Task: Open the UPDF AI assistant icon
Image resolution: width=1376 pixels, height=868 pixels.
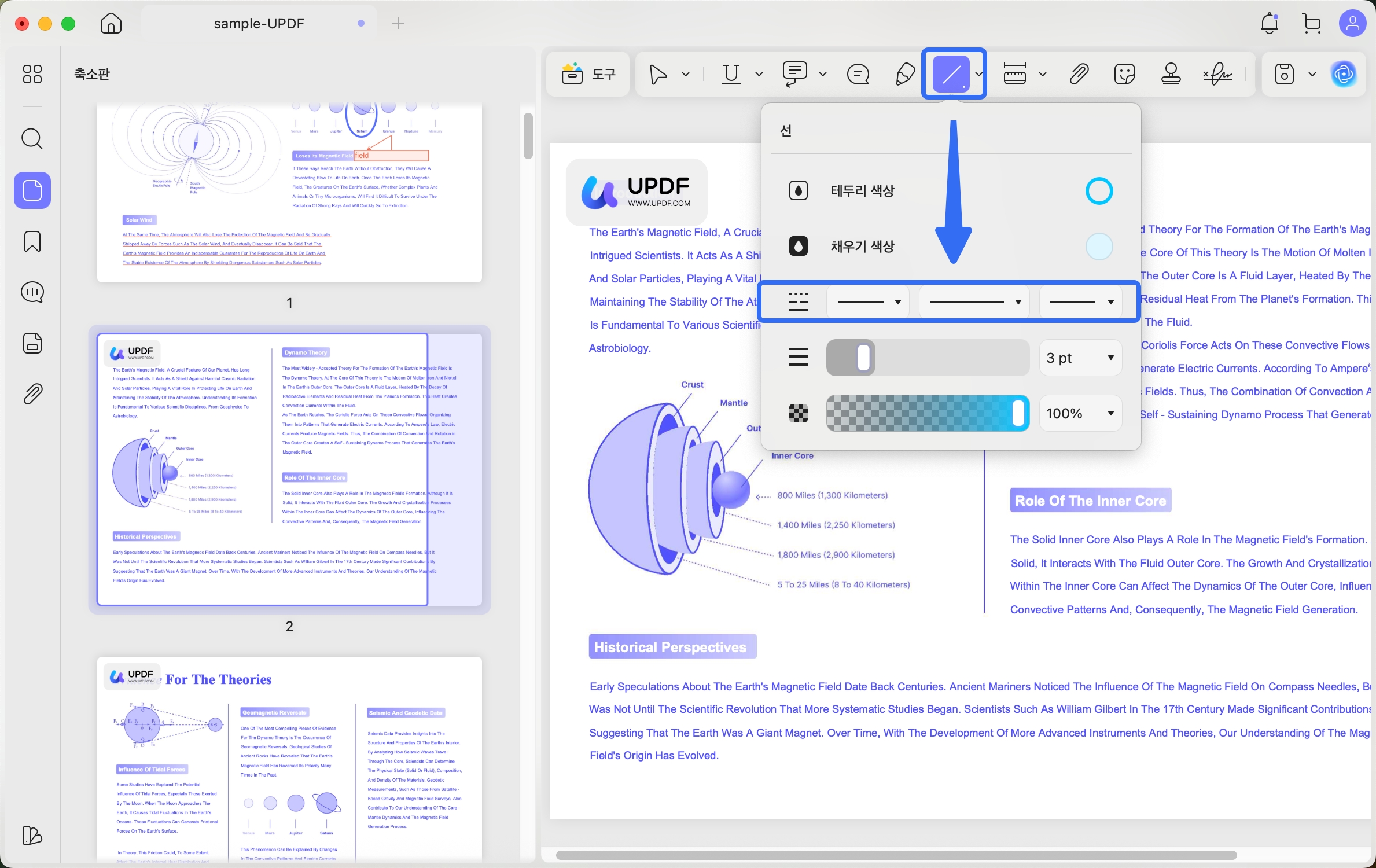Action: pos(1343,74)
